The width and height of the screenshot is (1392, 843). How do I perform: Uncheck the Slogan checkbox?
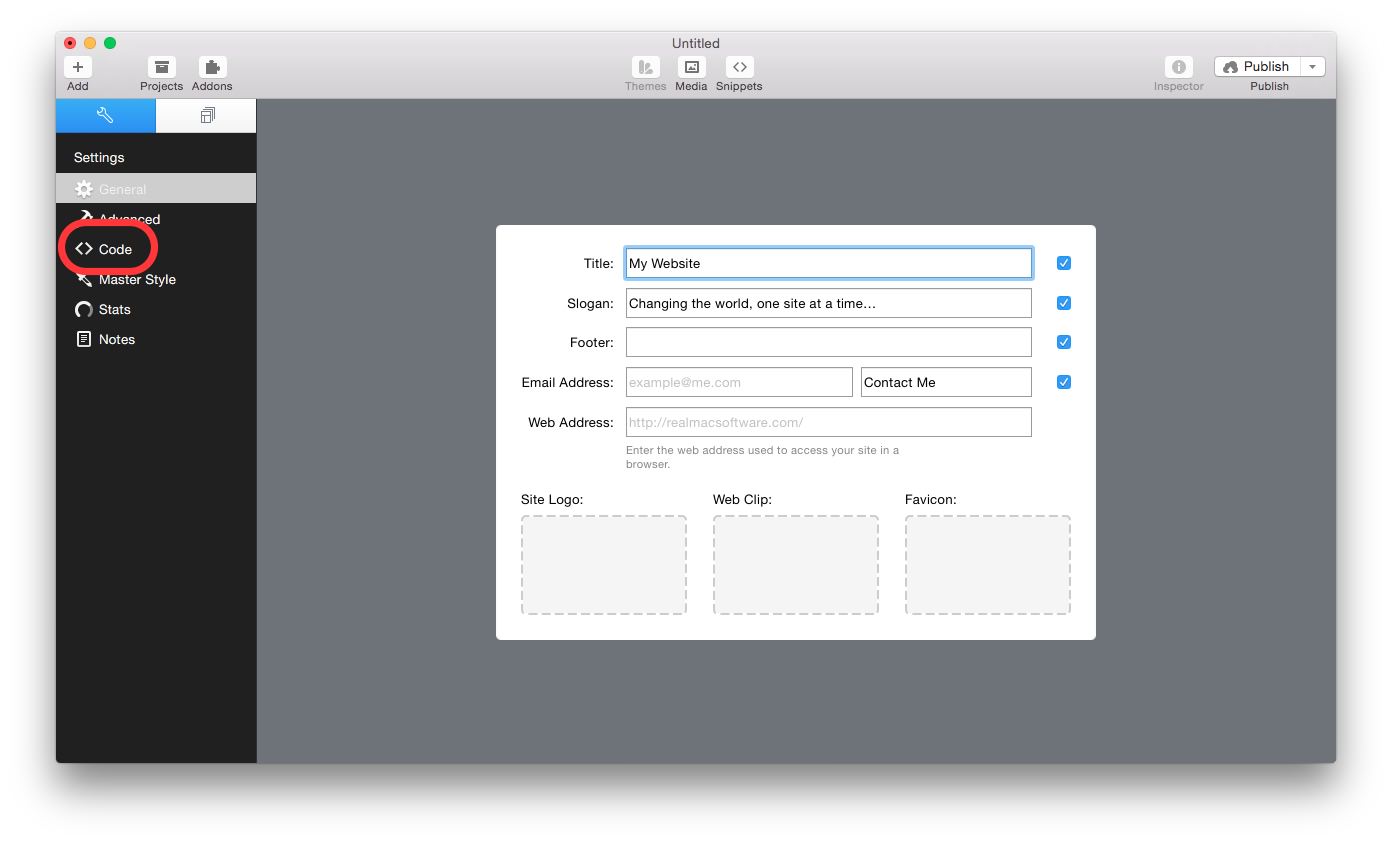click(1064, 303)
